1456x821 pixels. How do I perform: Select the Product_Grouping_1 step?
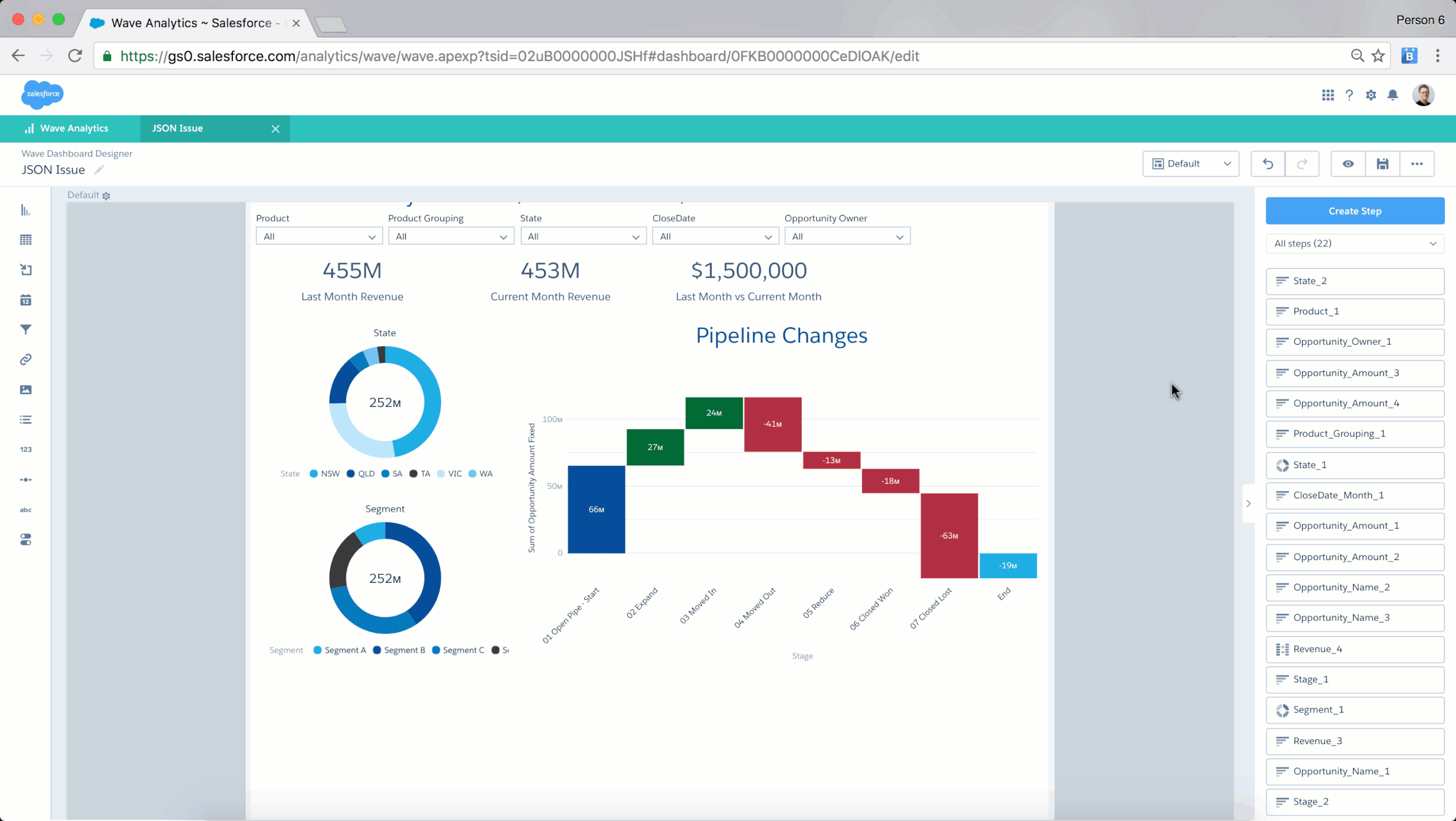pos(1355,434)
